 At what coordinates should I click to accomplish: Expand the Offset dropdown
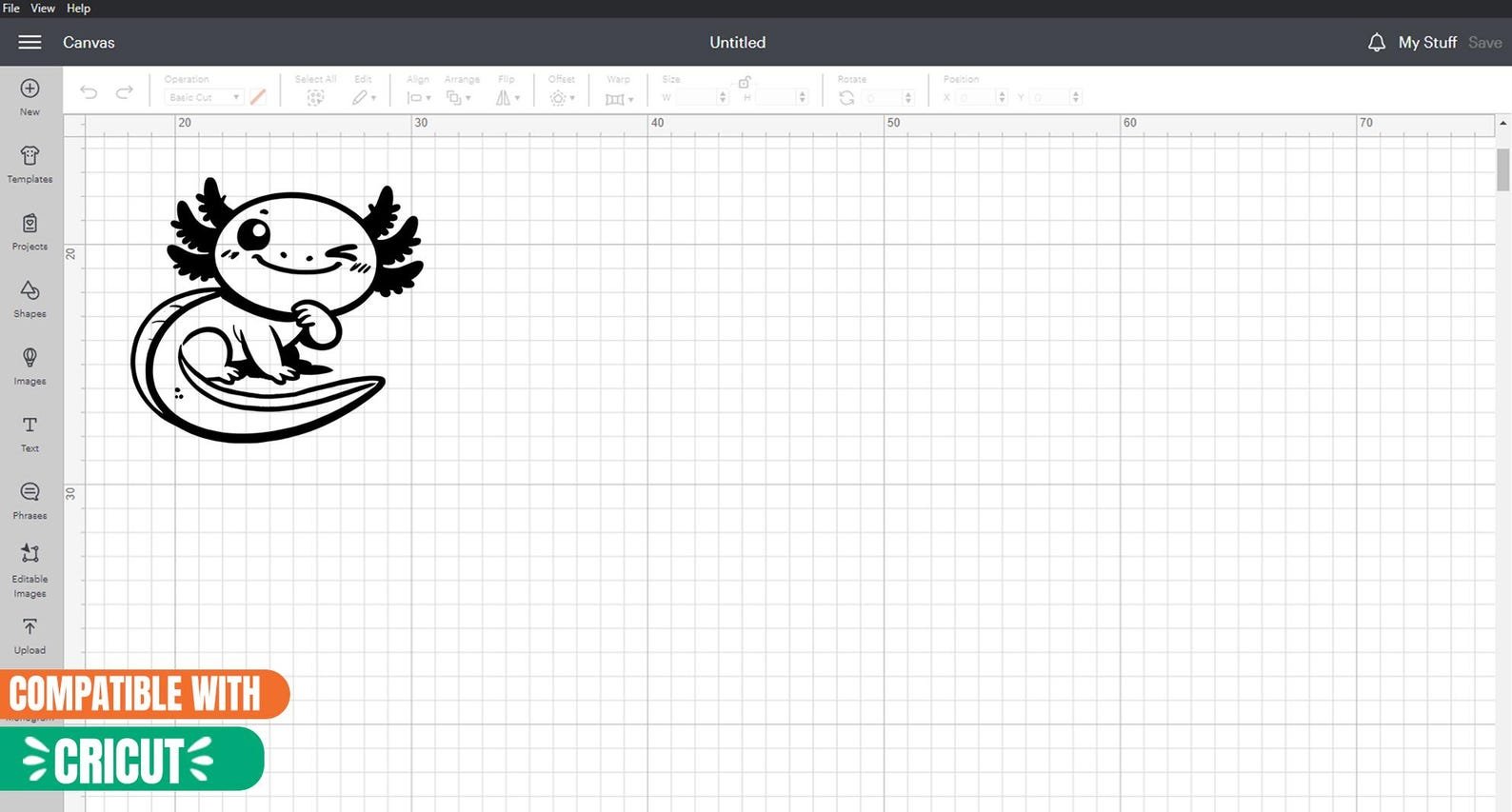tap(563, 97)
